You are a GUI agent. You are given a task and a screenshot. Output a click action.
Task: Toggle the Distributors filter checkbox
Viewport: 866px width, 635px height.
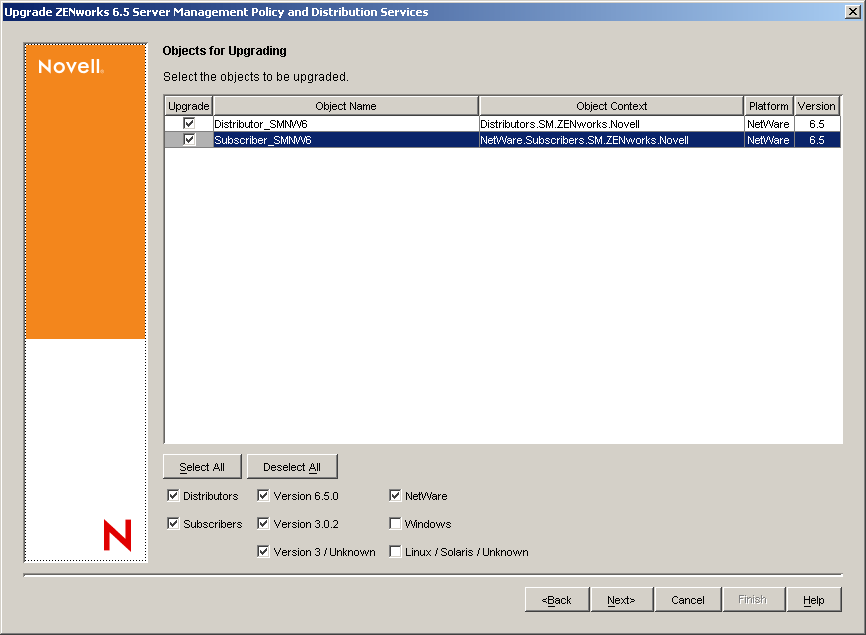tap(173, 496)
